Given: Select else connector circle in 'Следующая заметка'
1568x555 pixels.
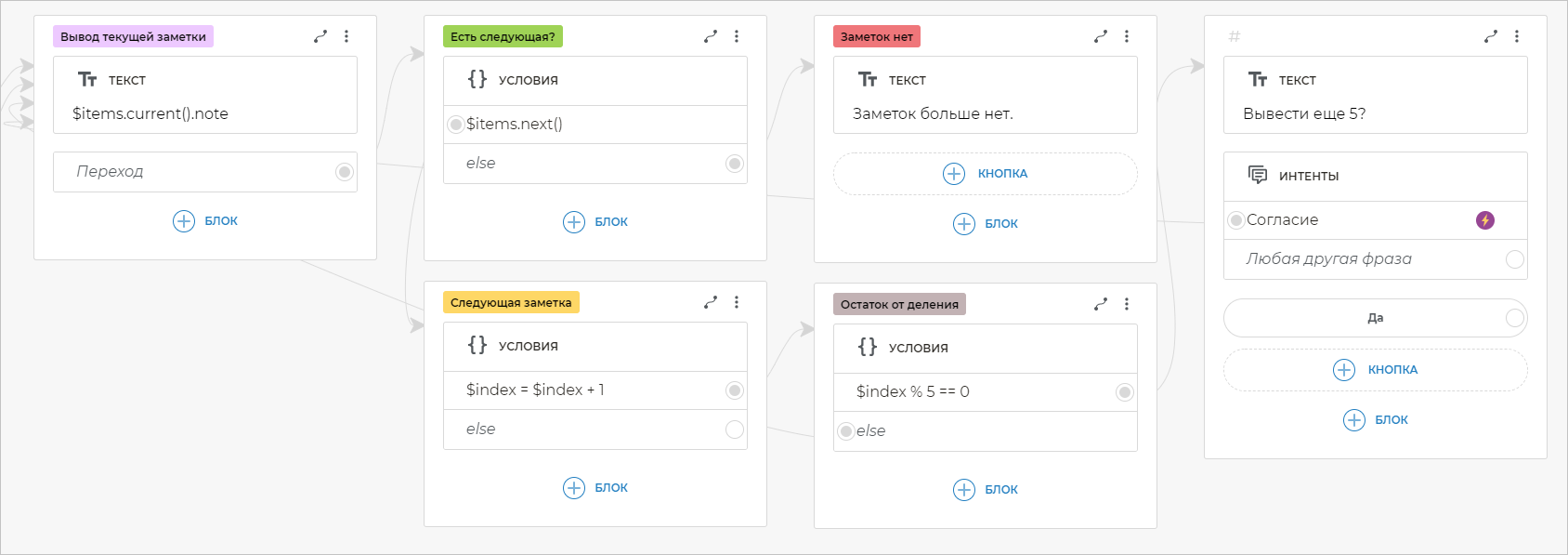Looking at the screenshot, I should (x=734, y=429).
